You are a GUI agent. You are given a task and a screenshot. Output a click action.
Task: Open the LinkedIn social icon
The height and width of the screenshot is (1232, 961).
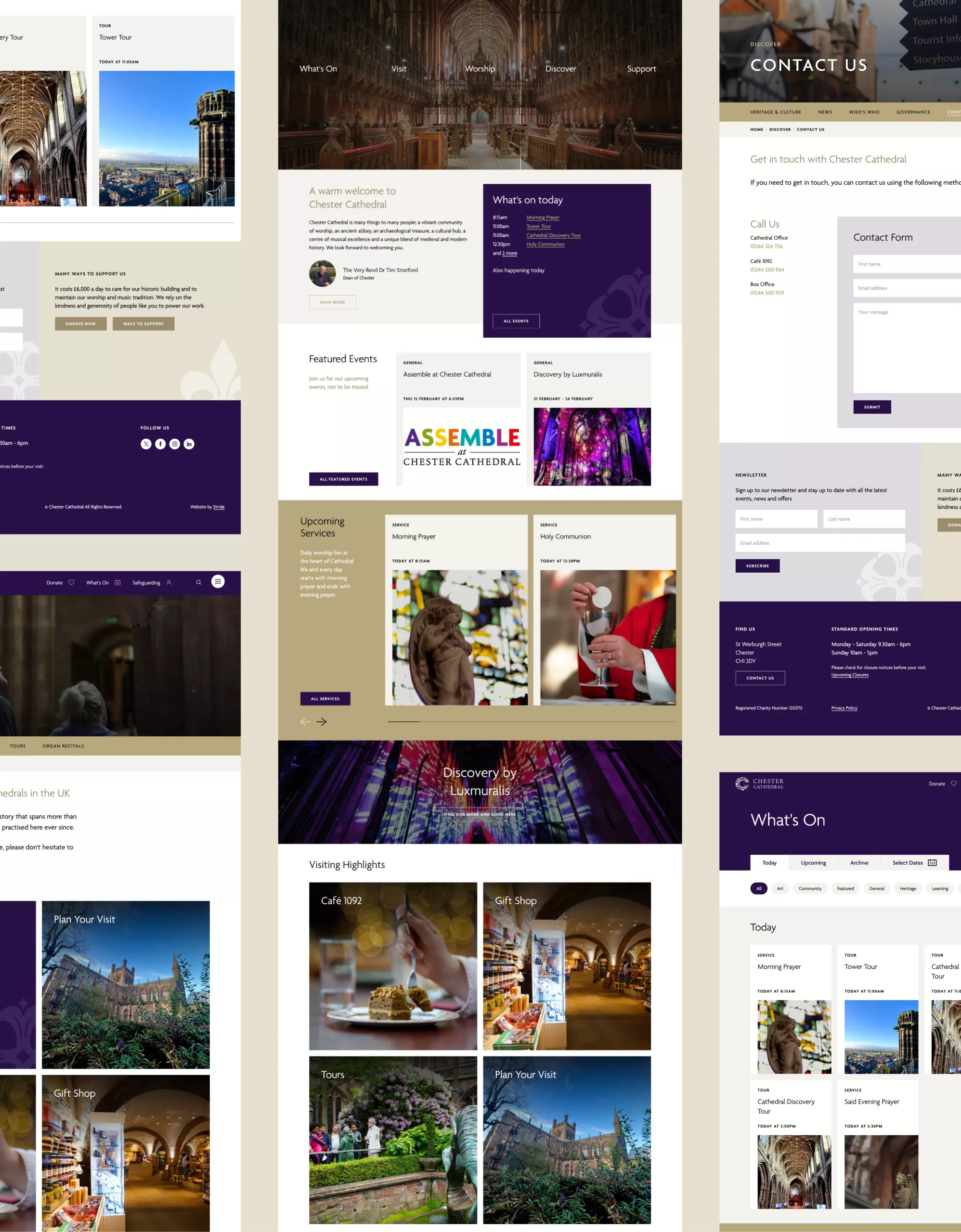click(x=188, y=444)
